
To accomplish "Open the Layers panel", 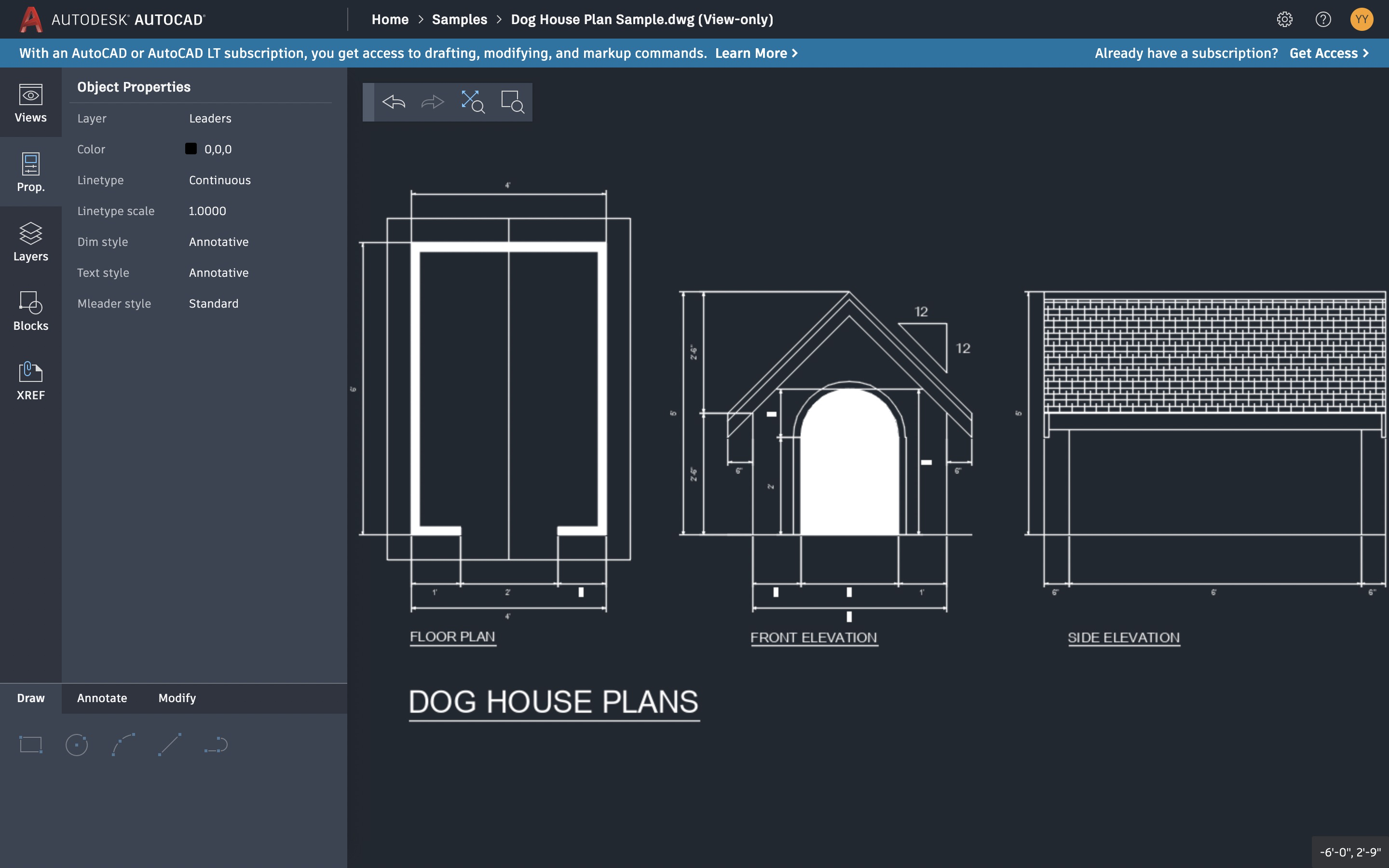I will 30,242.
